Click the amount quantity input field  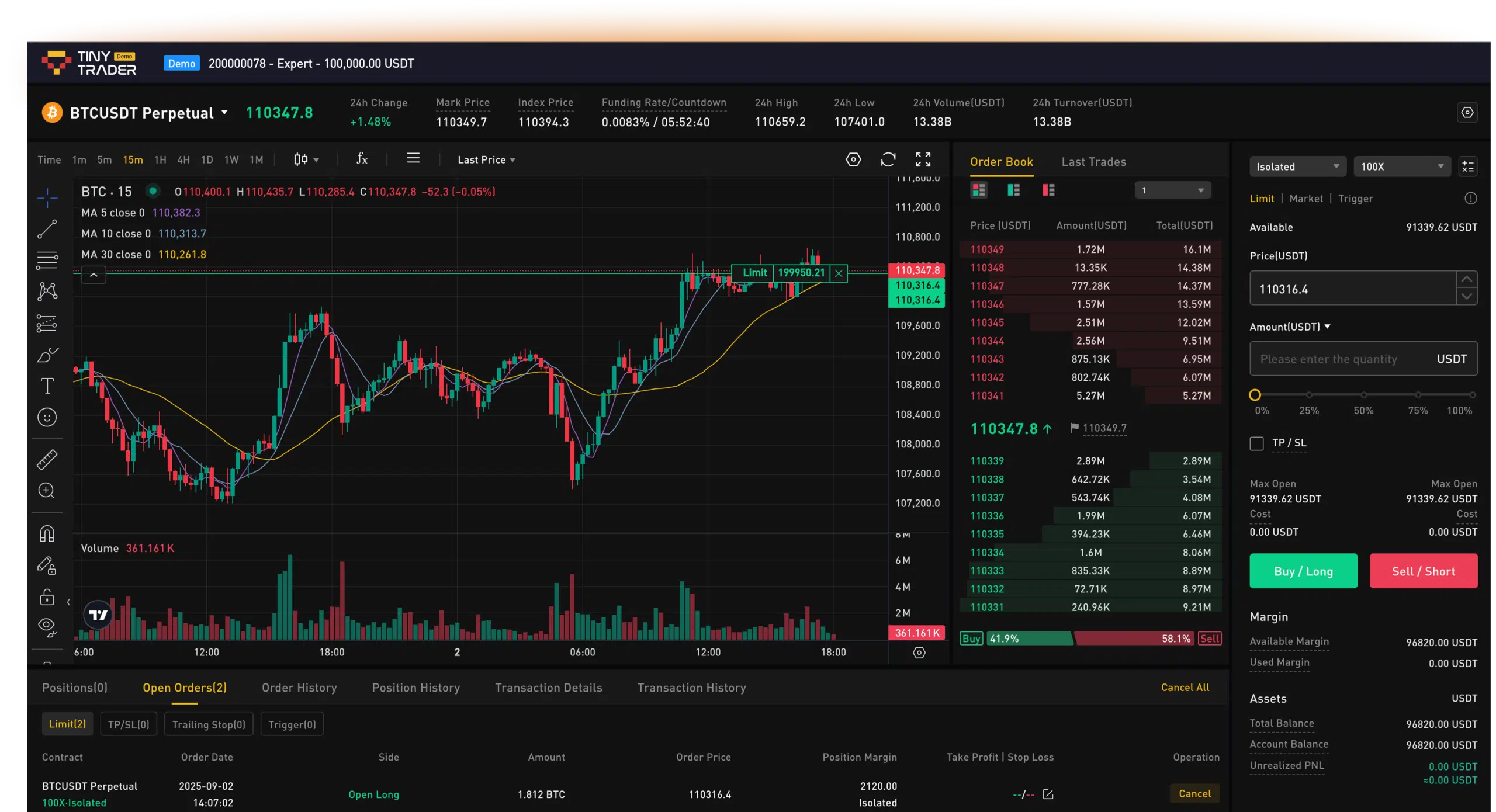1363,359
